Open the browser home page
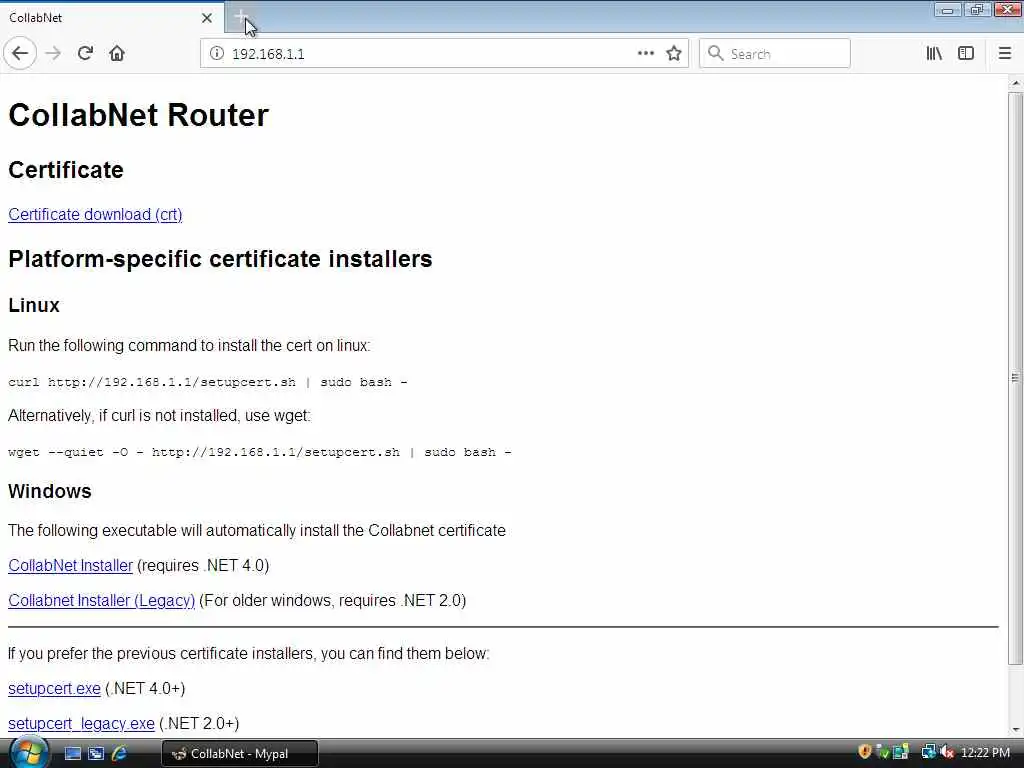This screenshot has width=1024, height=768. [x=117, y=54]
